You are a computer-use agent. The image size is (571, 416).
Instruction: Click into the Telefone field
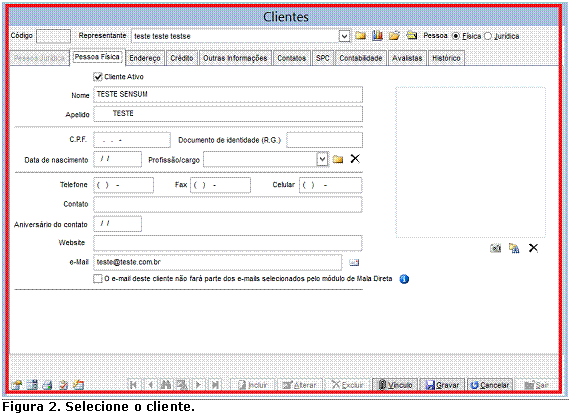pyautogui.click(x=123, y=185)
